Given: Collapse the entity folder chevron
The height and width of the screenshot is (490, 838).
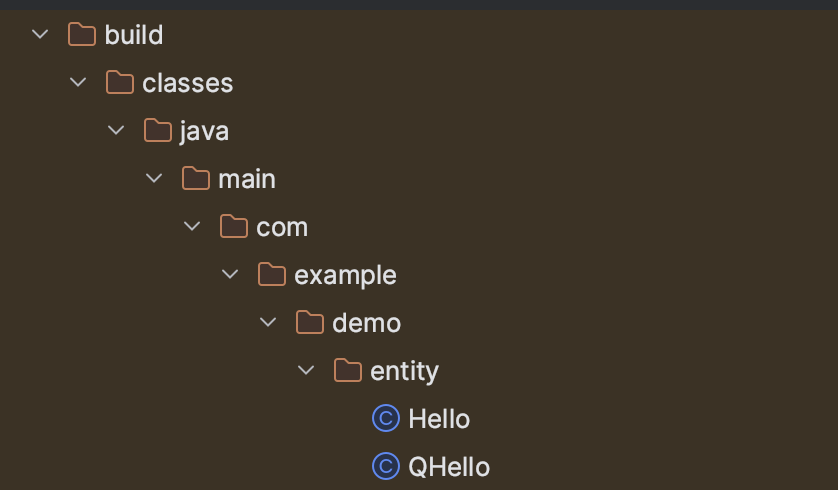Looking at the screenshot, I should [x=306, y=370].
